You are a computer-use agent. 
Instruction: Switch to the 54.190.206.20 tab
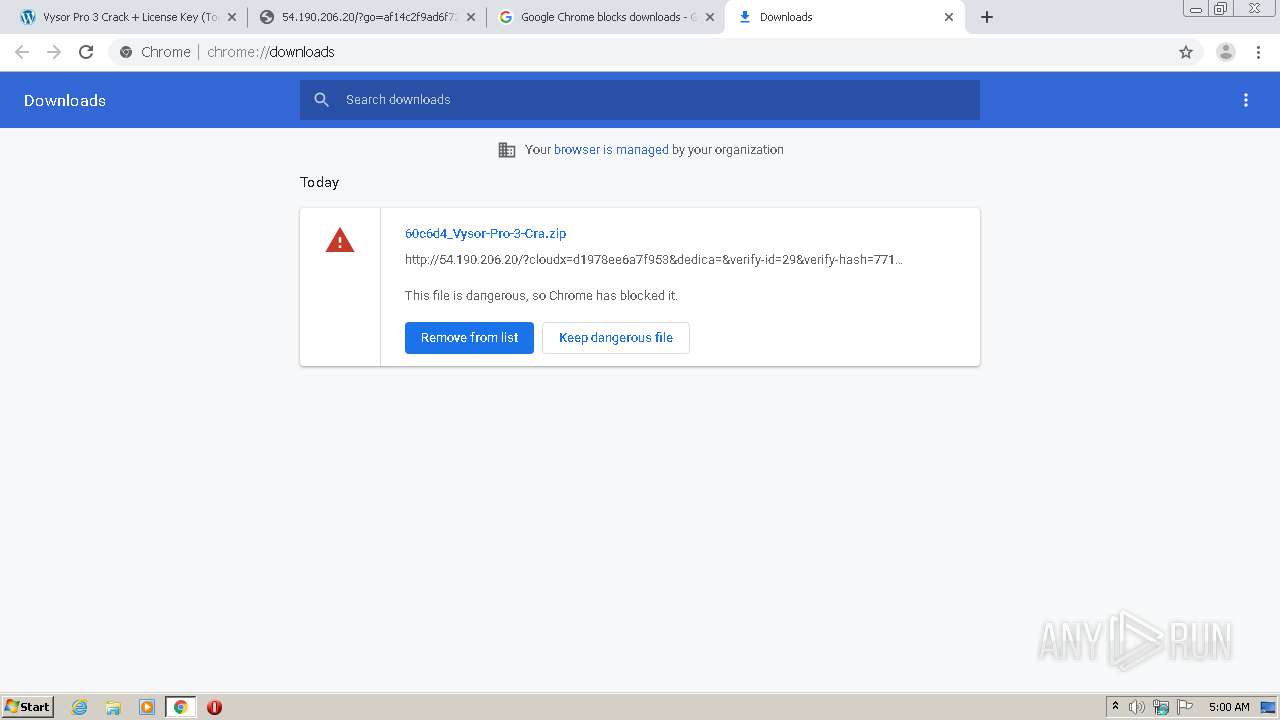tap(366, 17)
